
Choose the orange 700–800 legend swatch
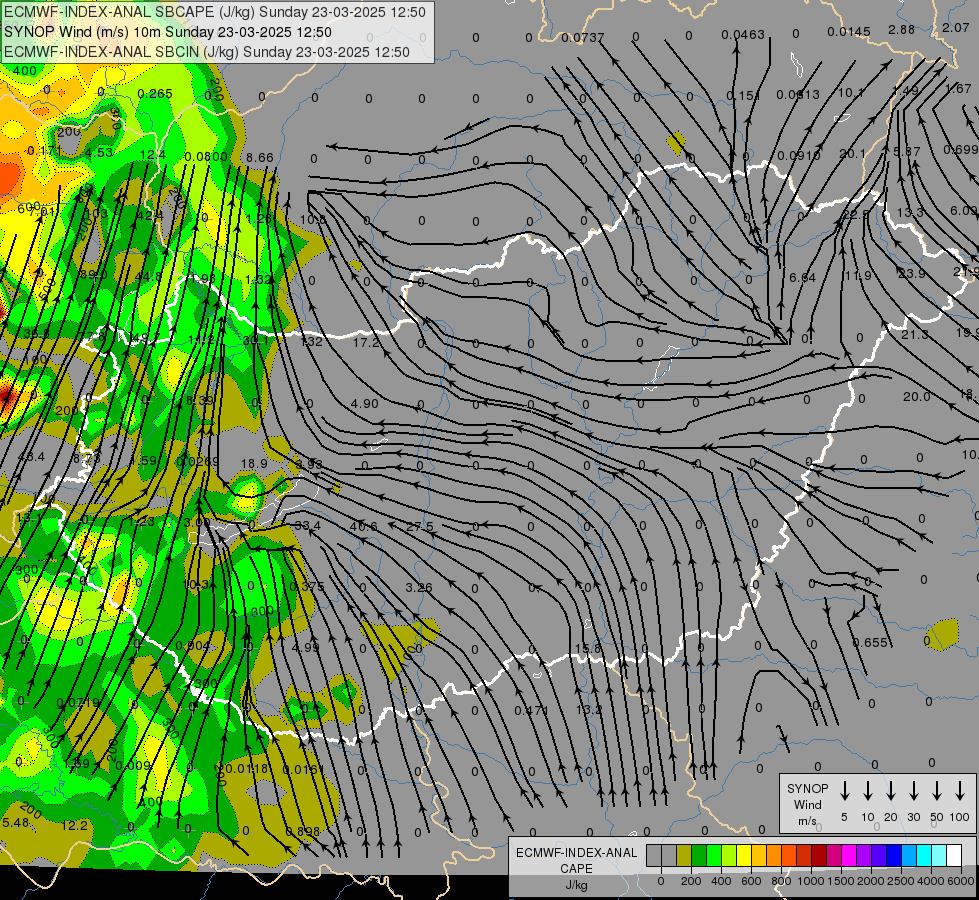(x=774, y=855)
